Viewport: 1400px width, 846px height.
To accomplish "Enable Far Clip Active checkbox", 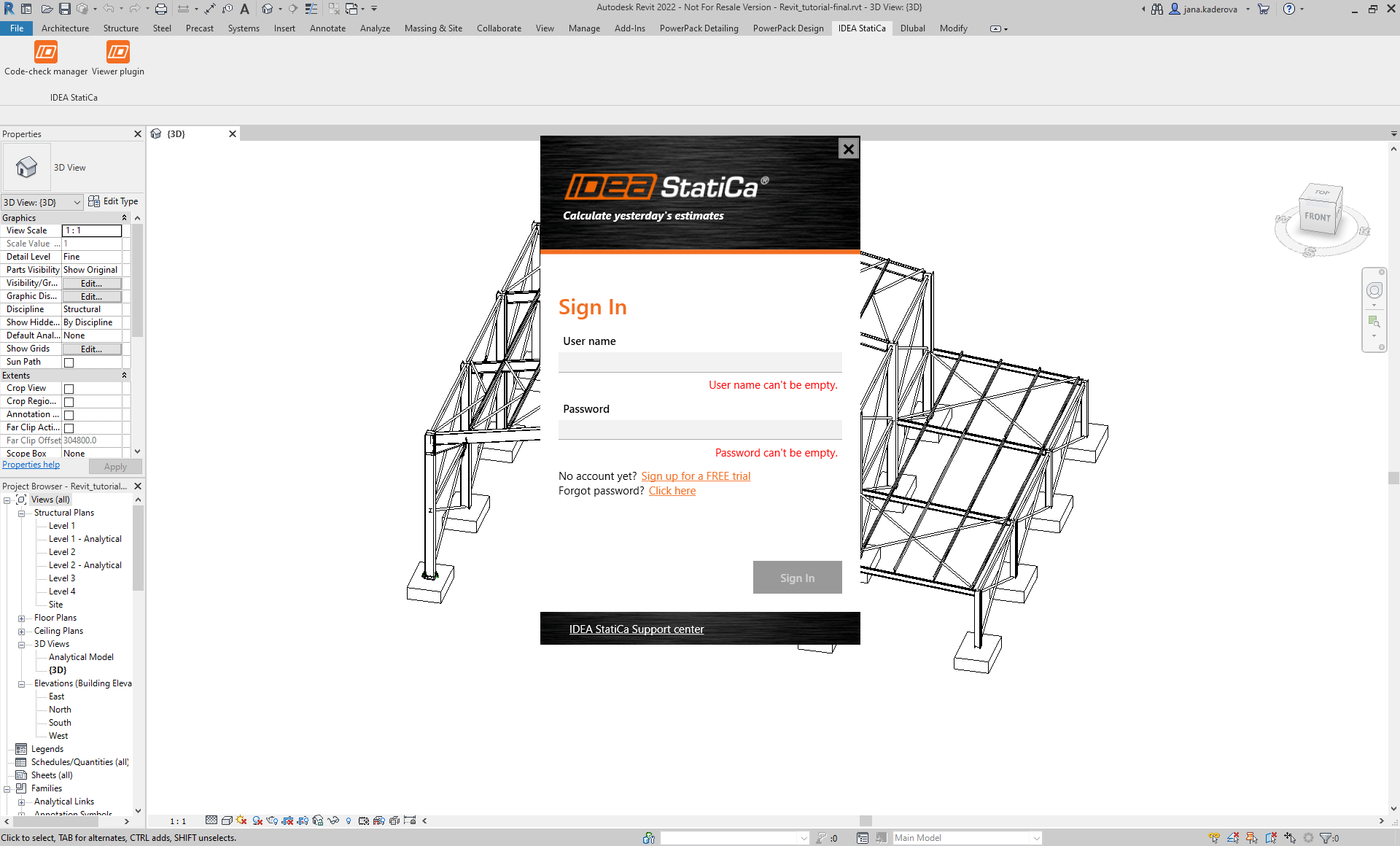I will pyautogui.click(x=69, y=428).
